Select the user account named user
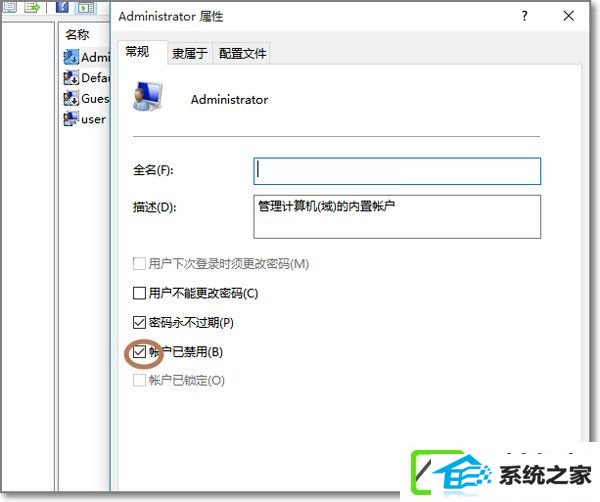 click(85, 119)
